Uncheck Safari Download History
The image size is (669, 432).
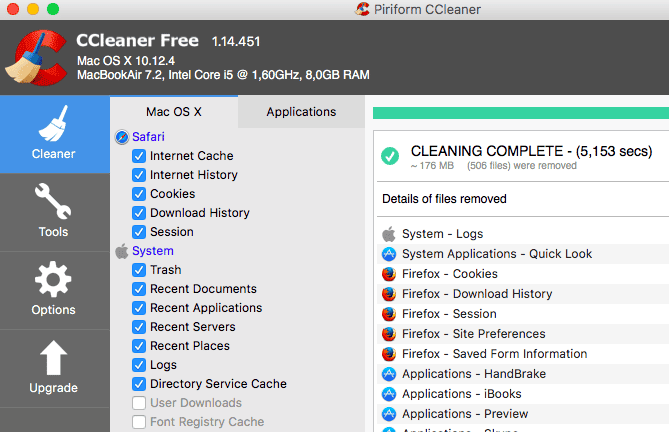click(139, 213)
